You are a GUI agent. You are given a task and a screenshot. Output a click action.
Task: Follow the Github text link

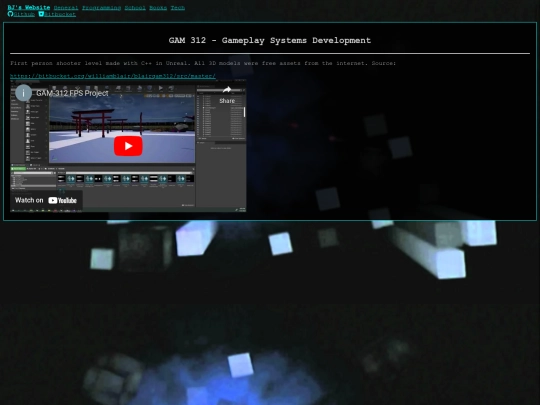24,14
